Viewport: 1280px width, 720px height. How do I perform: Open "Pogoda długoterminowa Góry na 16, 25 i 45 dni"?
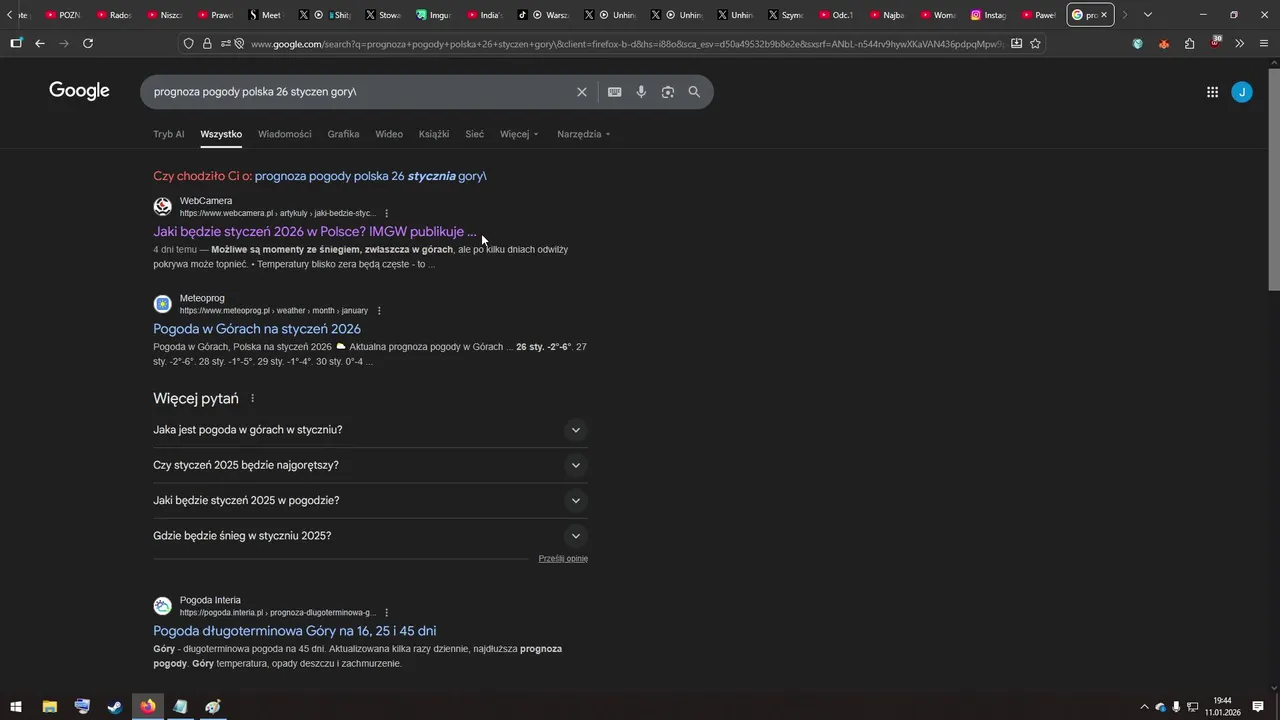tap(294, 631)
